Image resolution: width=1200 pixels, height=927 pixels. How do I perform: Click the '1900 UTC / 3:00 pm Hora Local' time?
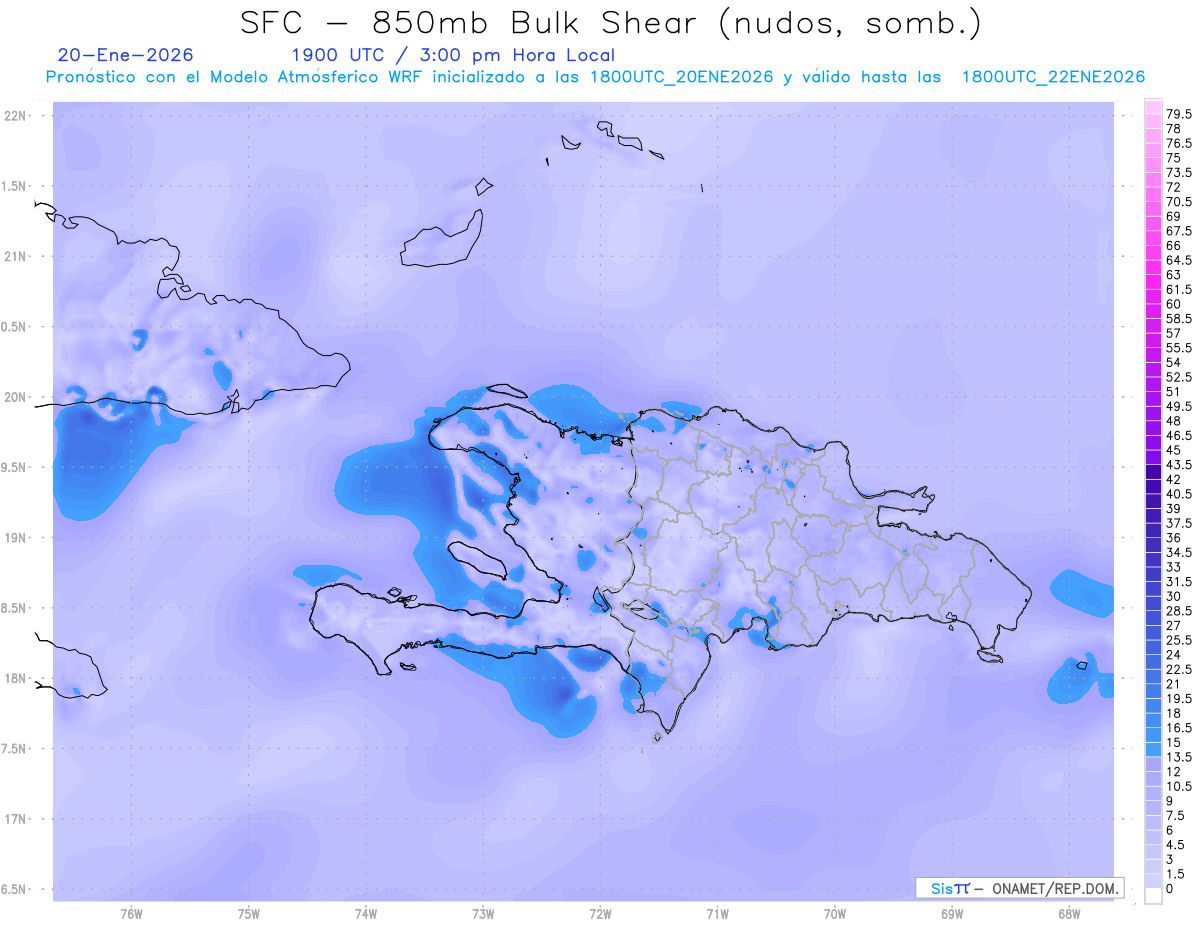click(453, 56)
